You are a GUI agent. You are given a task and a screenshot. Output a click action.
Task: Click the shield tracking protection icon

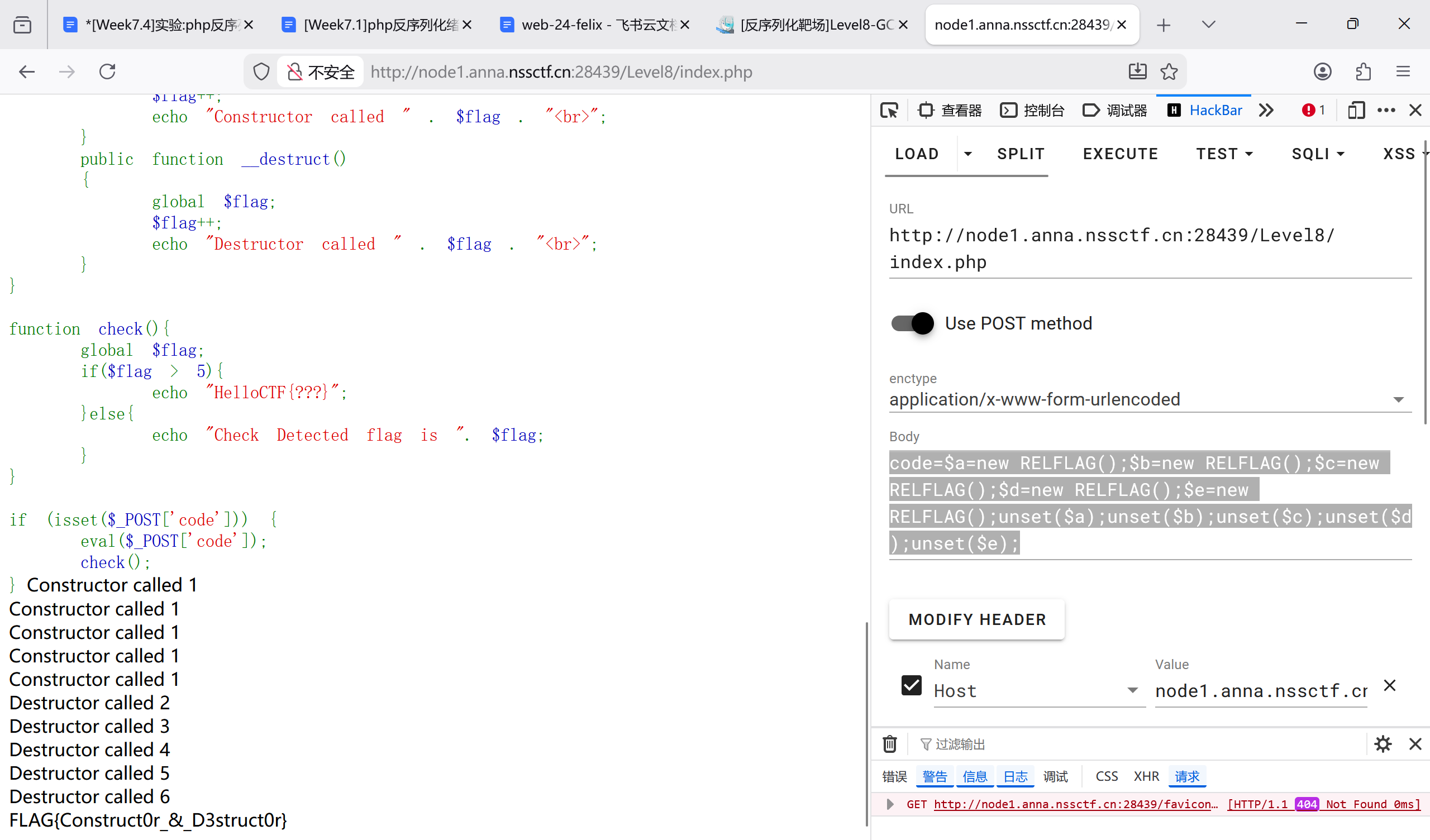(261, 71)
